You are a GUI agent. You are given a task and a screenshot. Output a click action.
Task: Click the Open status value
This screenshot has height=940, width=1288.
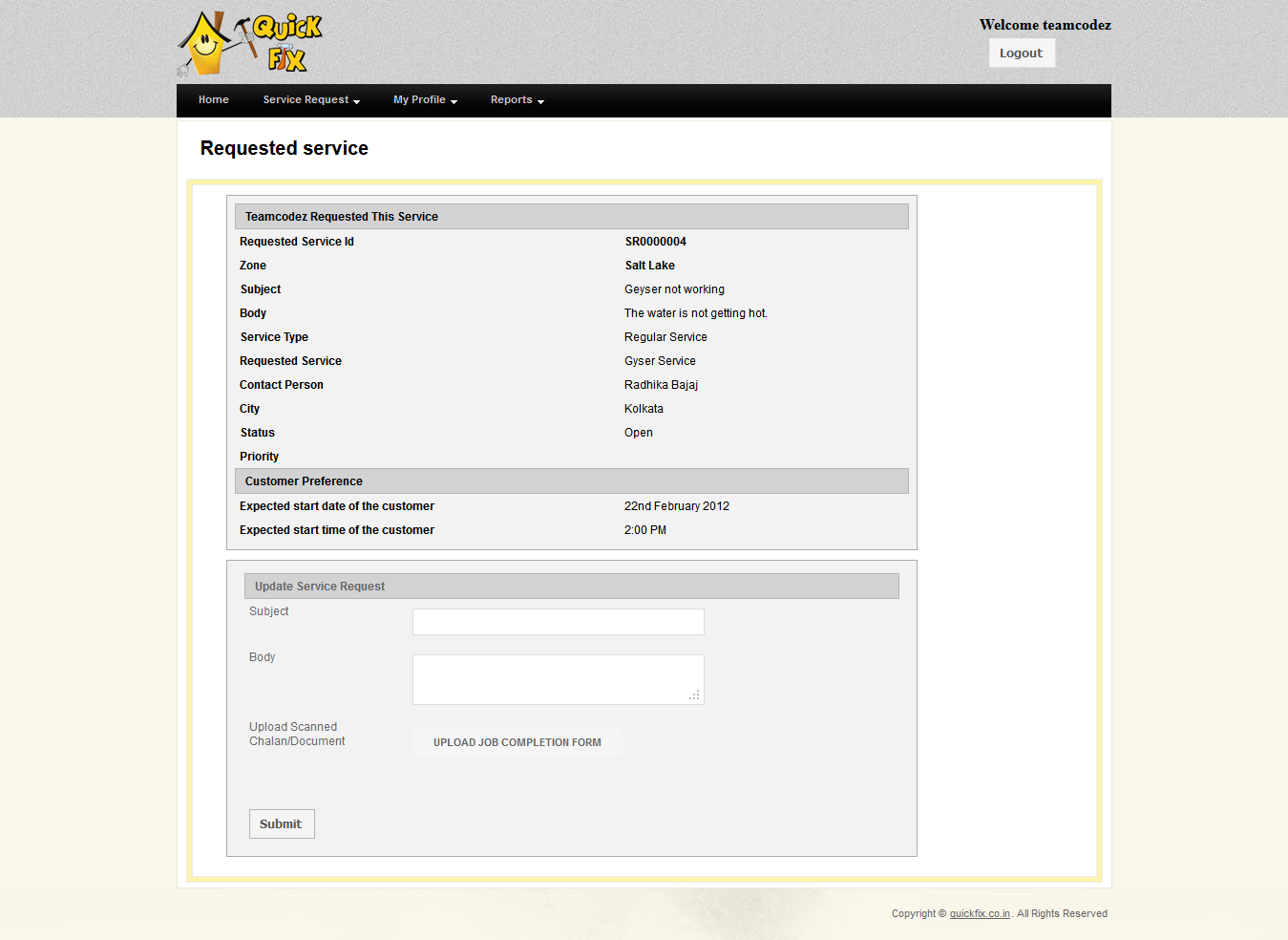639,433
